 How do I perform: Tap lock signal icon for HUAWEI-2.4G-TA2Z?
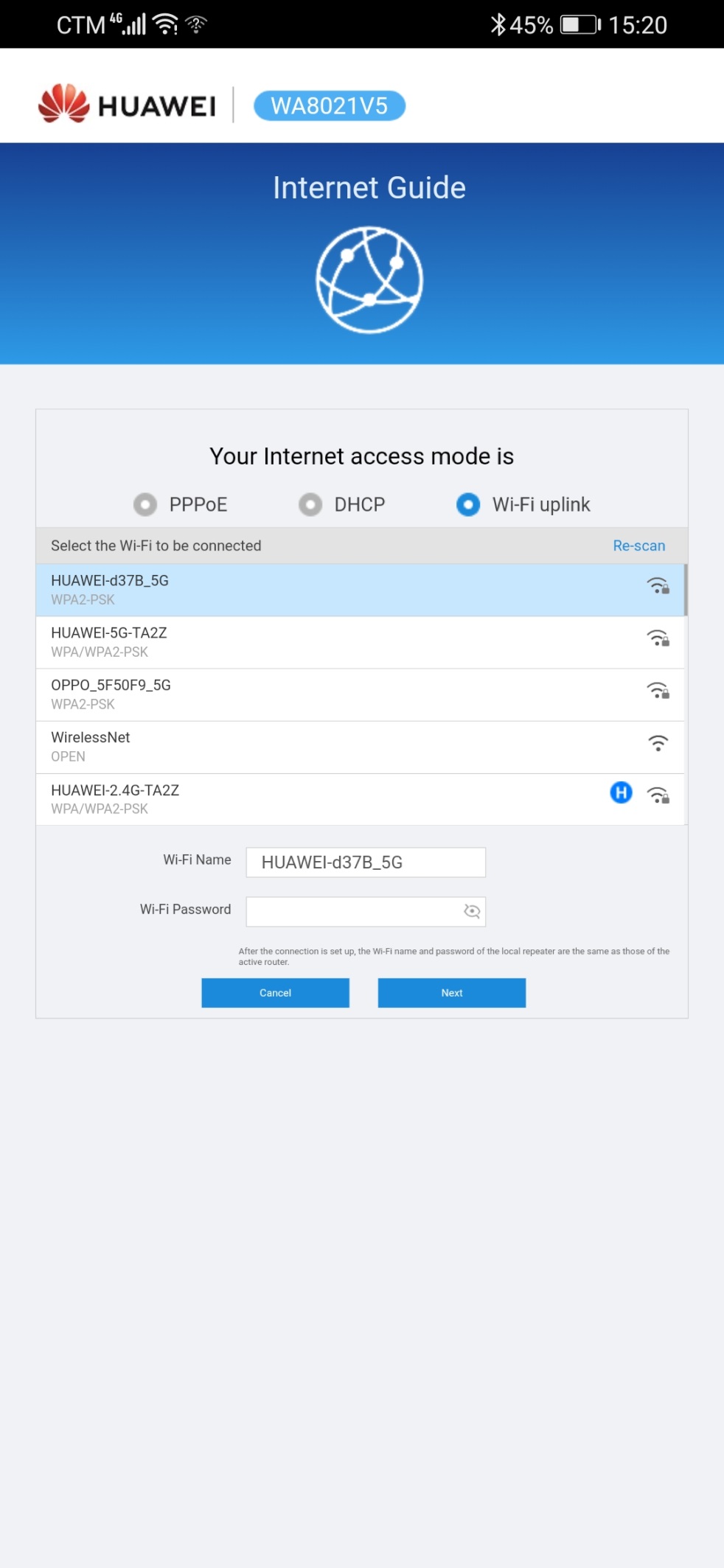click(x=658, y=795)
